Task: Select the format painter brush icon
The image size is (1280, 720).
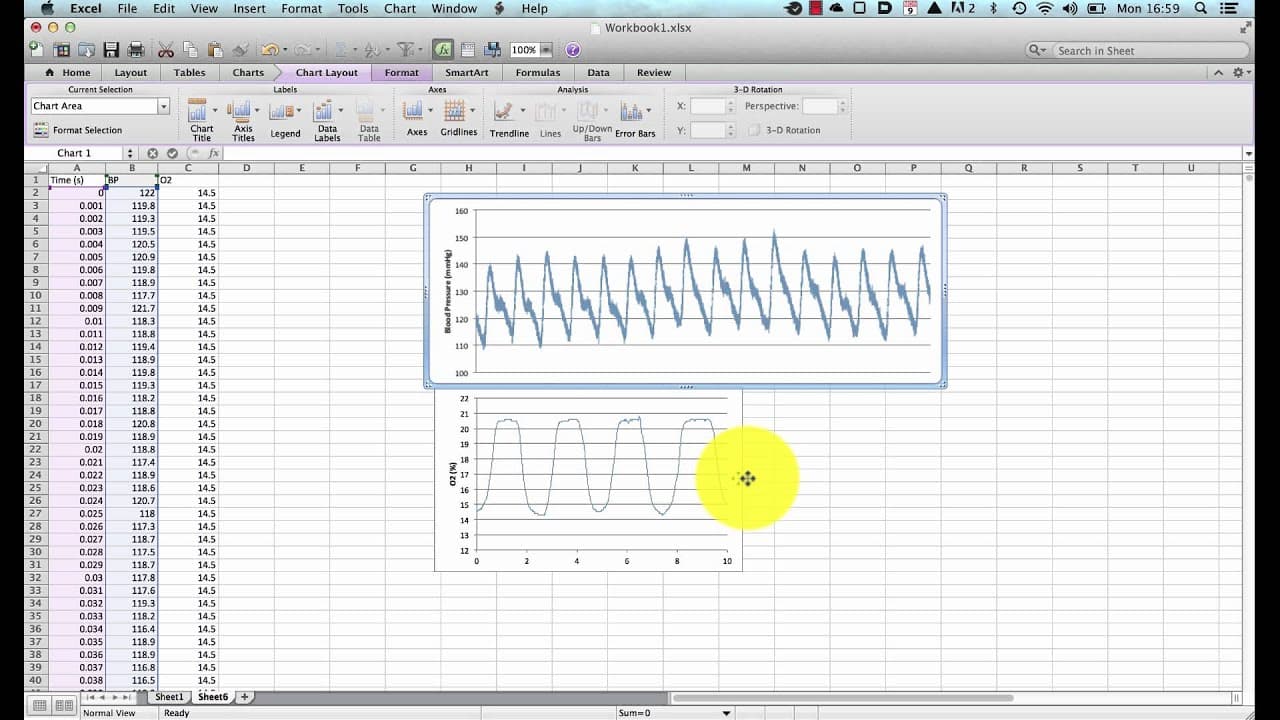Action: point(241,49)
